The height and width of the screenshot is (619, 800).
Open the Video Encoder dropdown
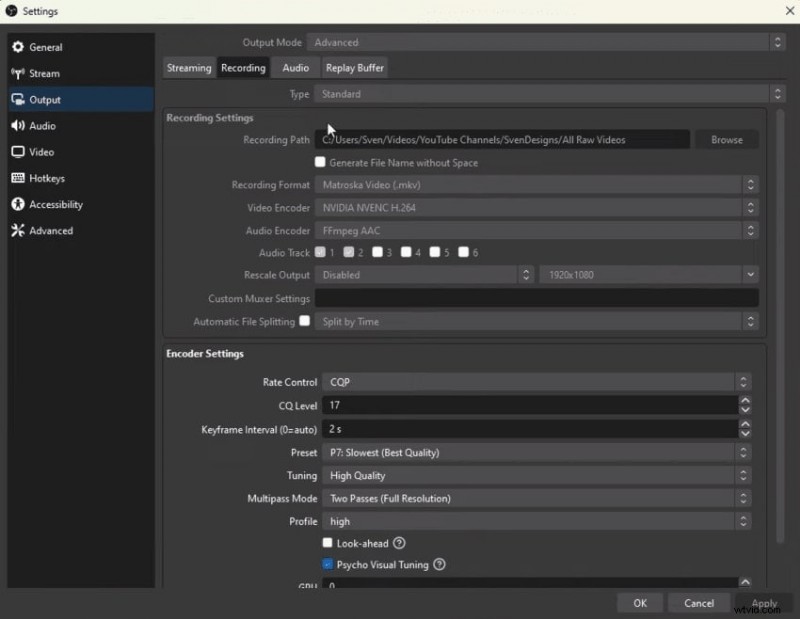(x=536, y=208)
